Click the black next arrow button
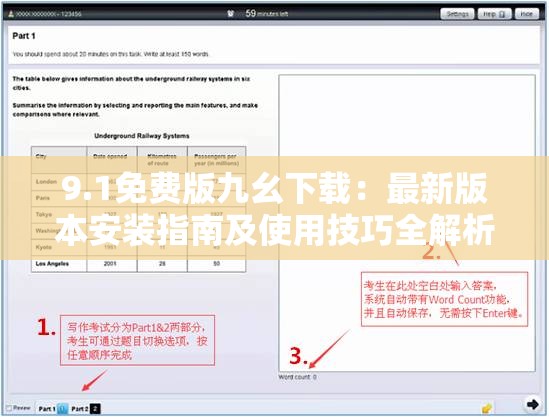This screenshot has width=549, height=417. [532, 404]
